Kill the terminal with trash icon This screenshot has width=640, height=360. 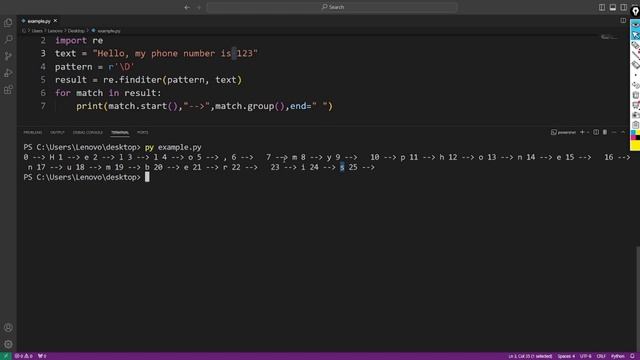click(x=605, y=132)
